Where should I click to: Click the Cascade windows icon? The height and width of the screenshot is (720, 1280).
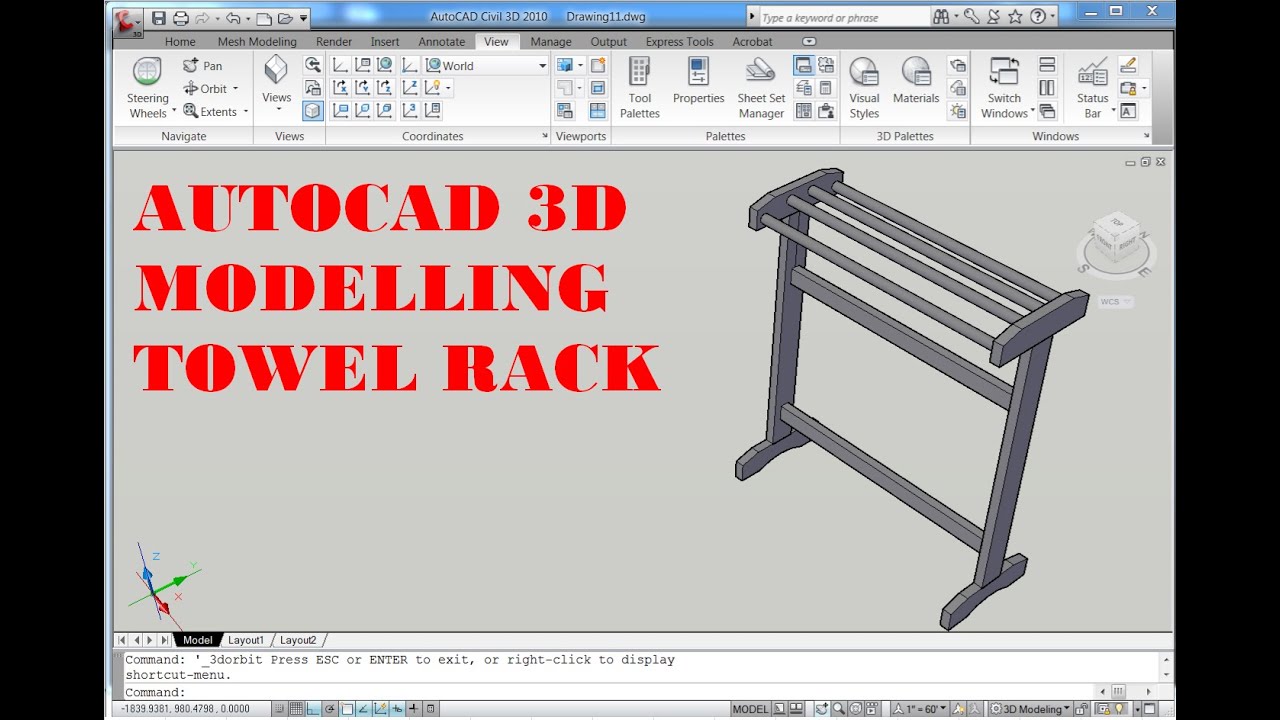click(x=1047, y=111)
